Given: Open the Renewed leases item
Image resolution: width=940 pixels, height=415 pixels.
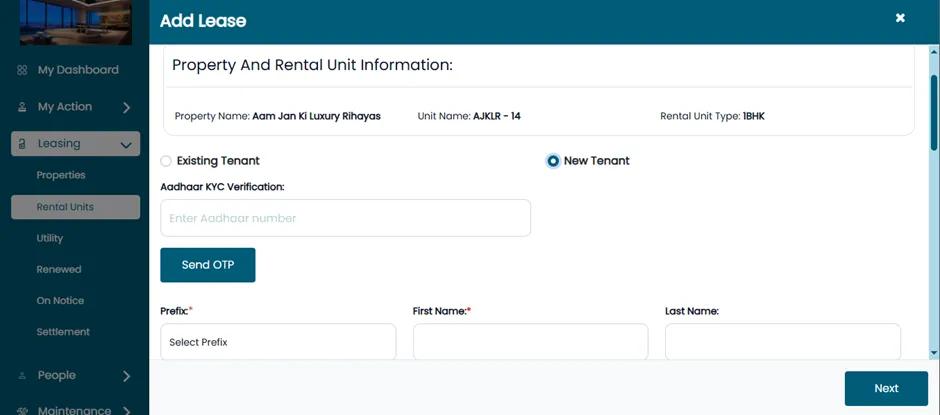Looking at the screenshot, I should point(59,269).
